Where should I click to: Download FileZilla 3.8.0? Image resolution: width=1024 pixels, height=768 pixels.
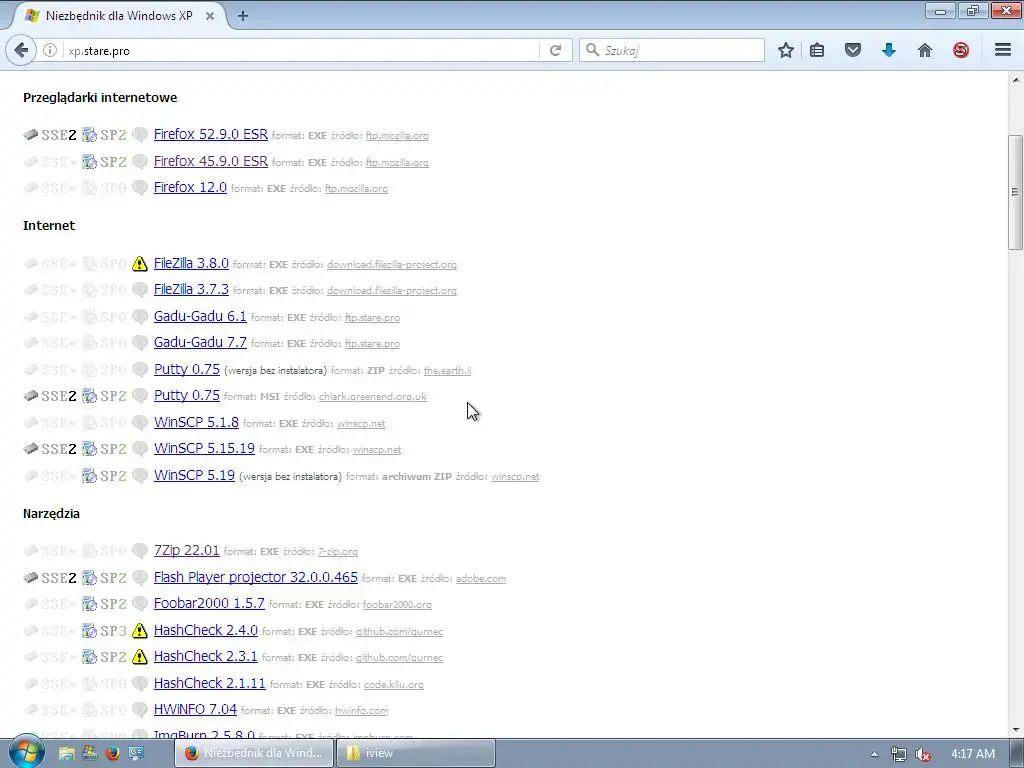(x=191, y=263)
